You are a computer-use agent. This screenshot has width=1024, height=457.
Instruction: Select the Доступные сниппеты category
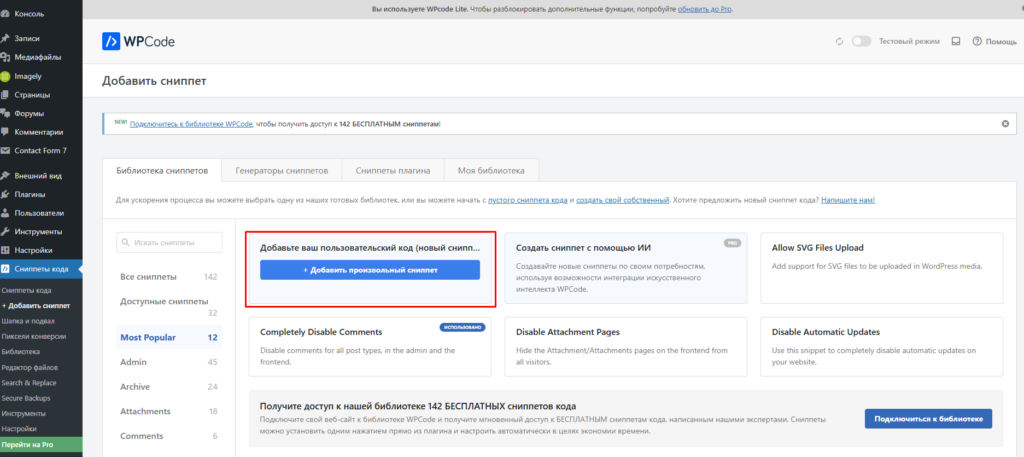tap(169, 307)
